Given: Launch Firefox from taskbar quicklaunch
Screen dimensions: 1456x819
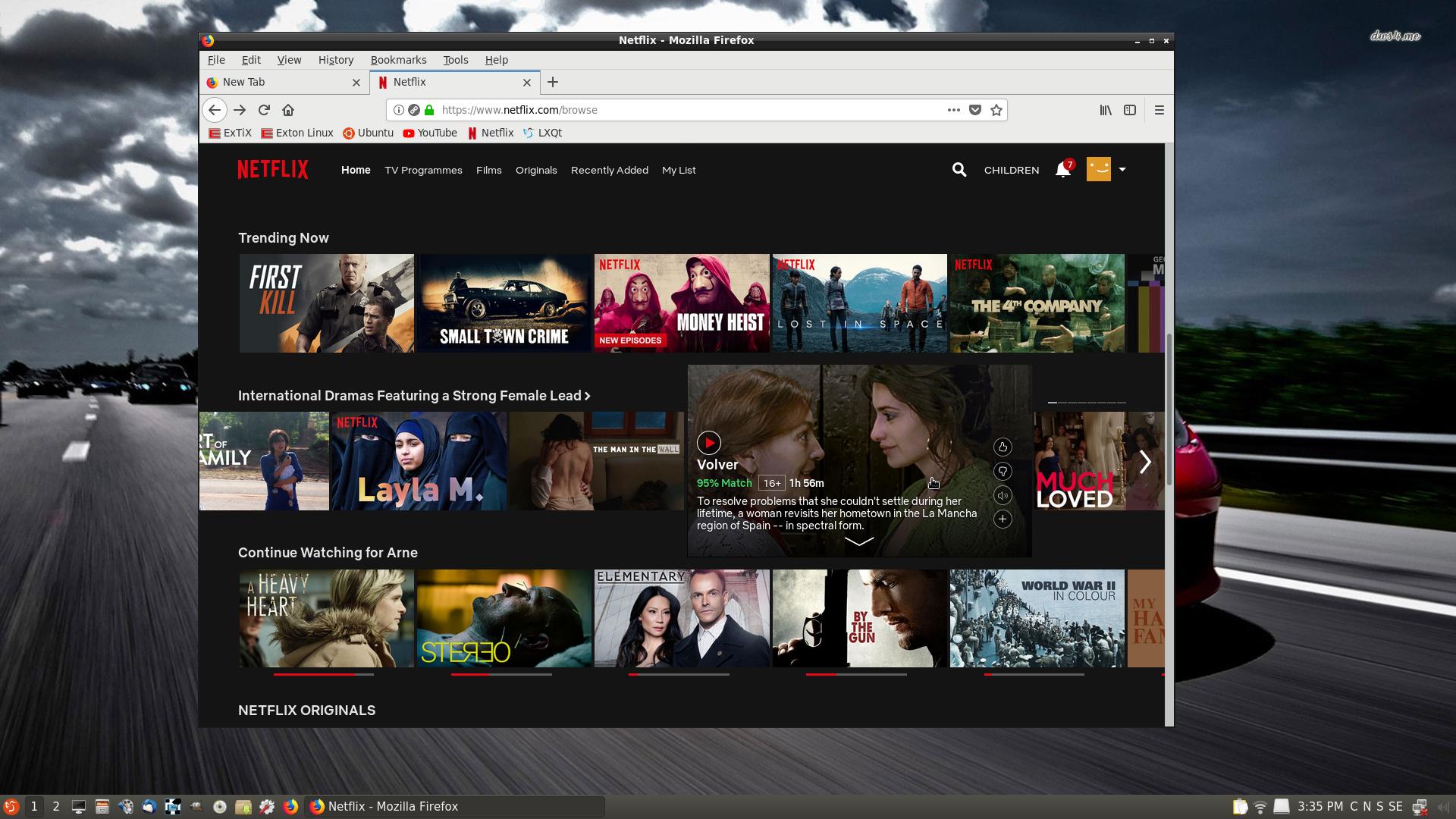Looking at the screenshot, I should pyautogui.click(x=290, y=807).
